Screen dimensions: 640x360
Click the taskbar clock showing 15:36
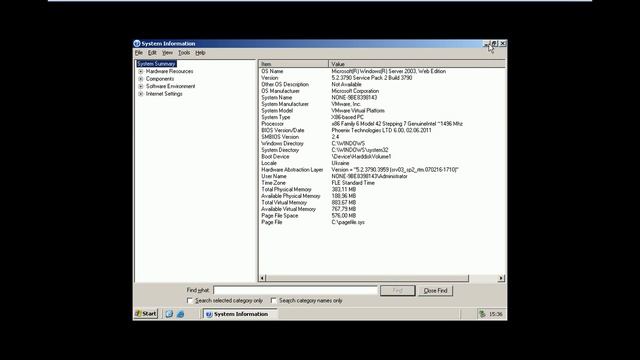coord(496,314)
